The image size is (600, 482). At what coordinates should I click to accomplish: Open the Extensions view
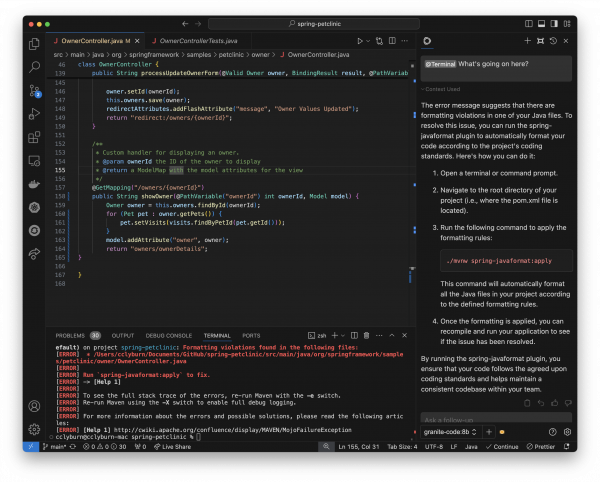[35, 136]
